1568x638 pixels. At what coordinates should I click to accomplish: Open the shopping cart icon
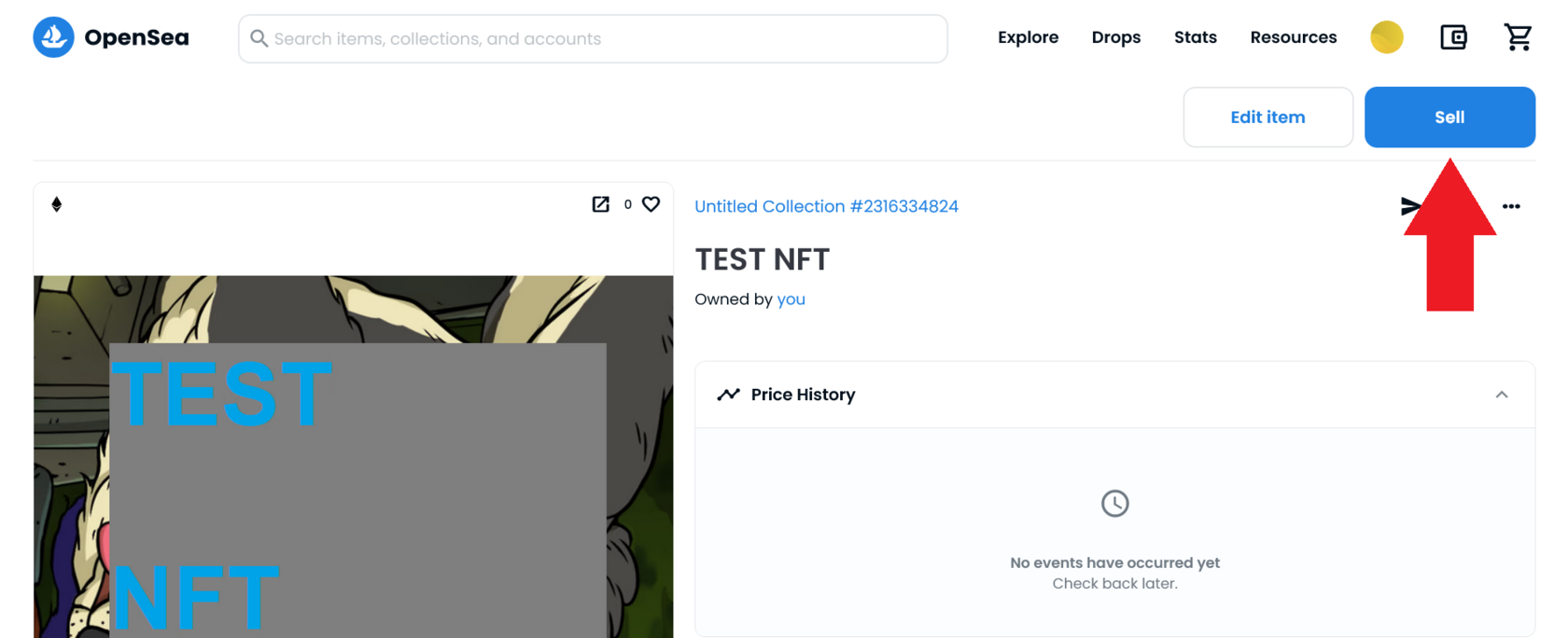pos(1518,37)
